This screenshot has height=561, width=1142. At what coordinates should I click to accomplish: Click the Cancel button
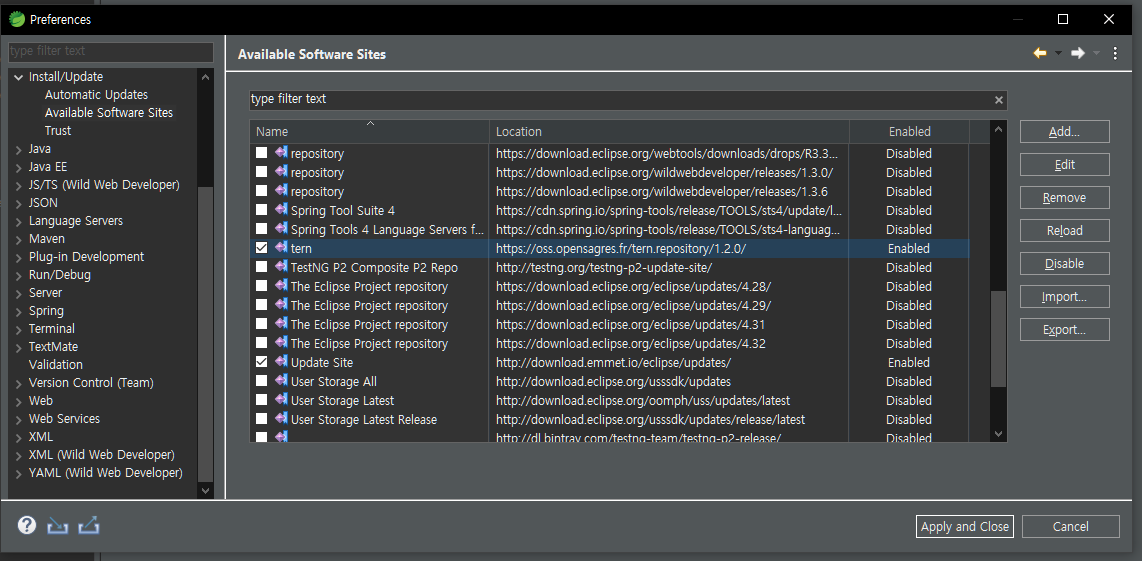(1070, 526)
